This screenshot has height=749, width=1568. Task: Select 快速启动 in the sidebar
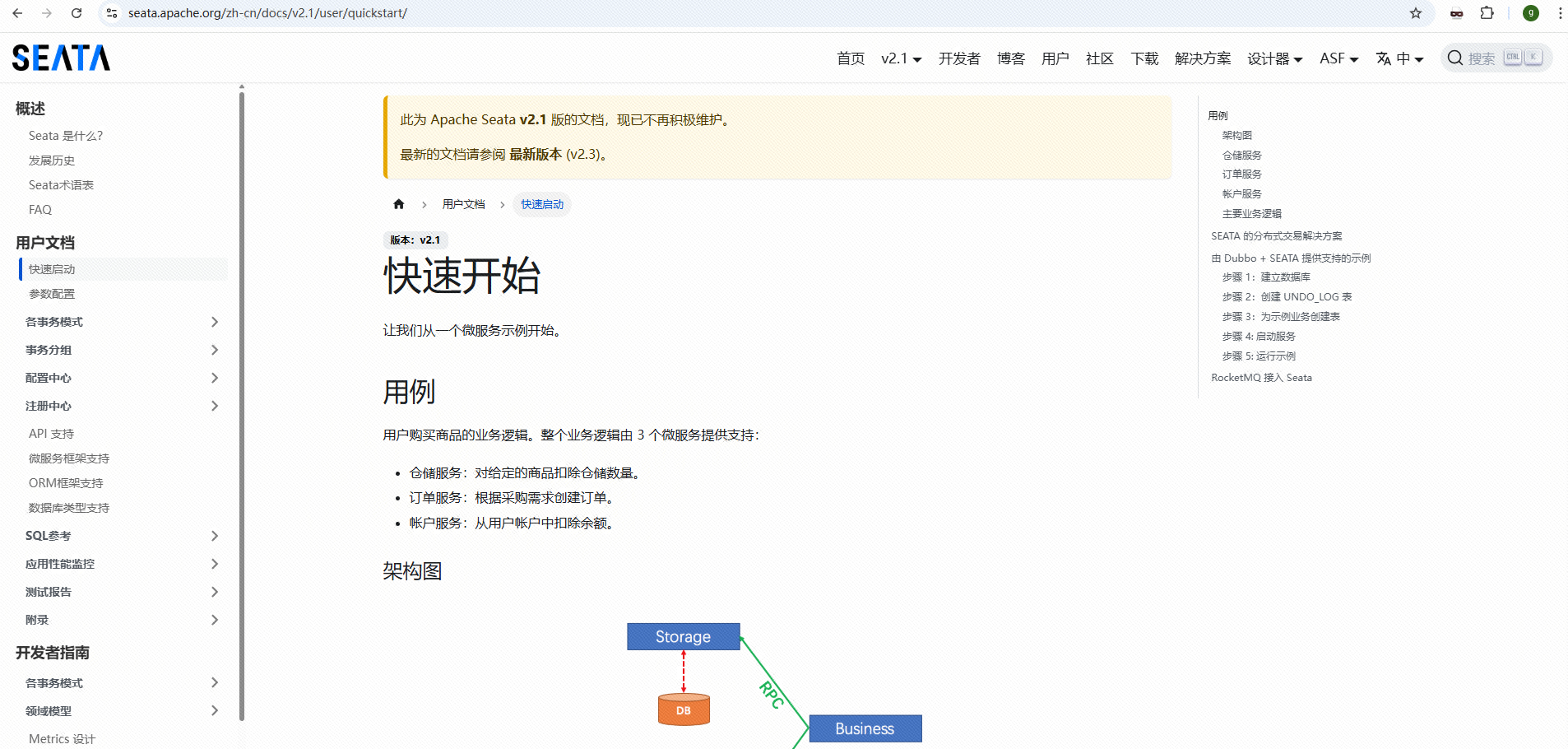pos(123,269)
